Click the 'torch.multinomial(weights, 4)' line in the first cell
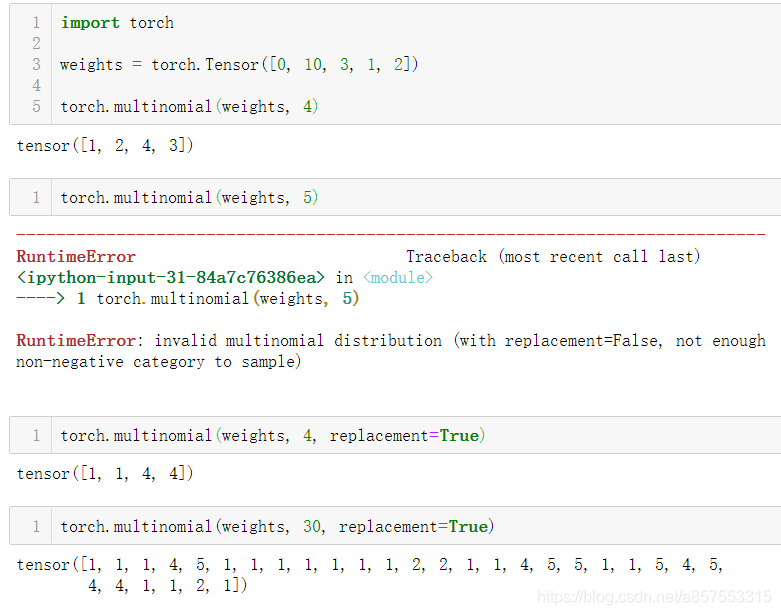Image resolution: width=781 pixels, height=615 pixels. click(189, 107)
